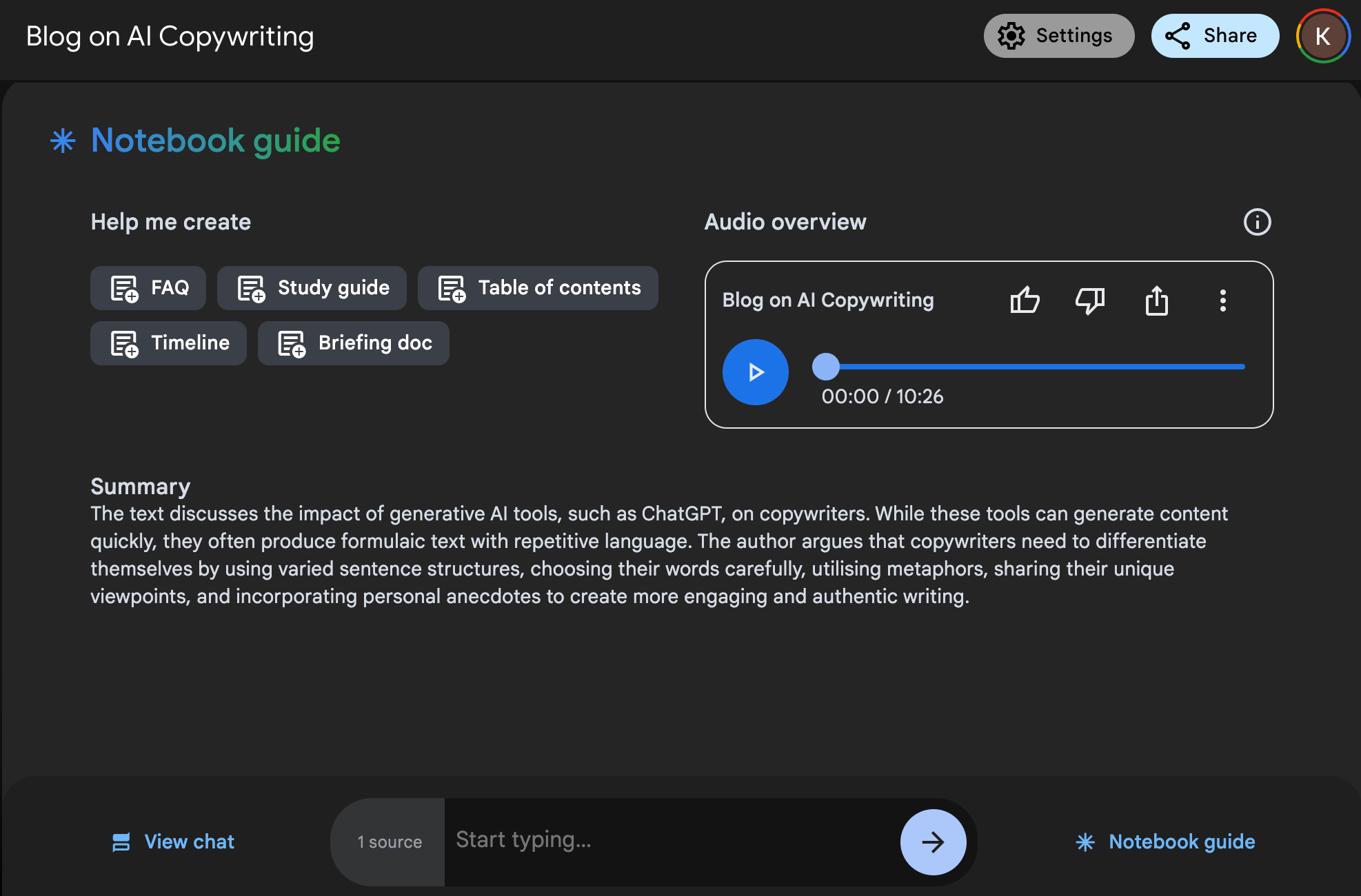Open the audio three-dot menu
This screenshot has height=896, width=1361.
click(1222, 301)
